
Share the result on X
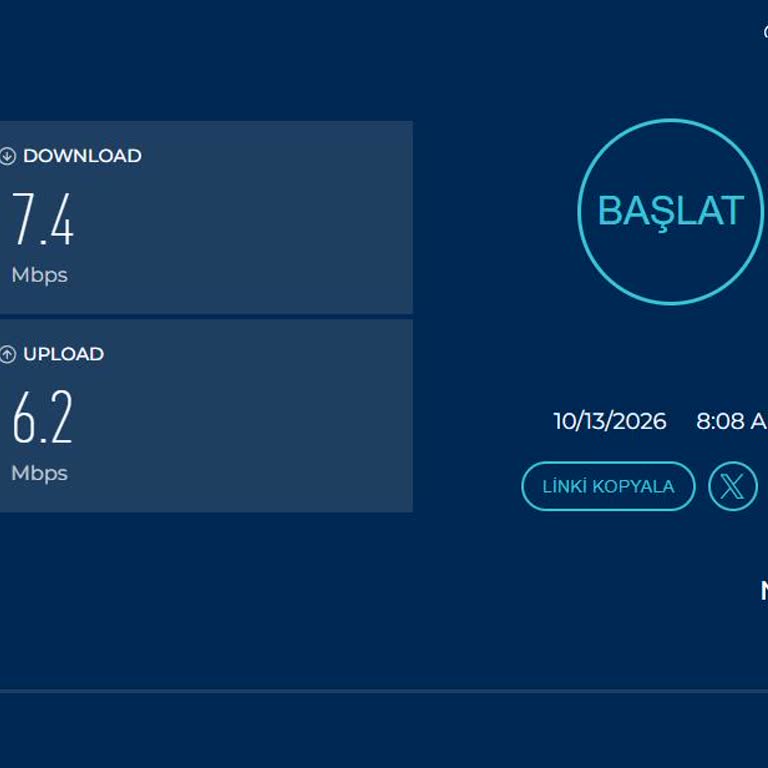[733, 486]
